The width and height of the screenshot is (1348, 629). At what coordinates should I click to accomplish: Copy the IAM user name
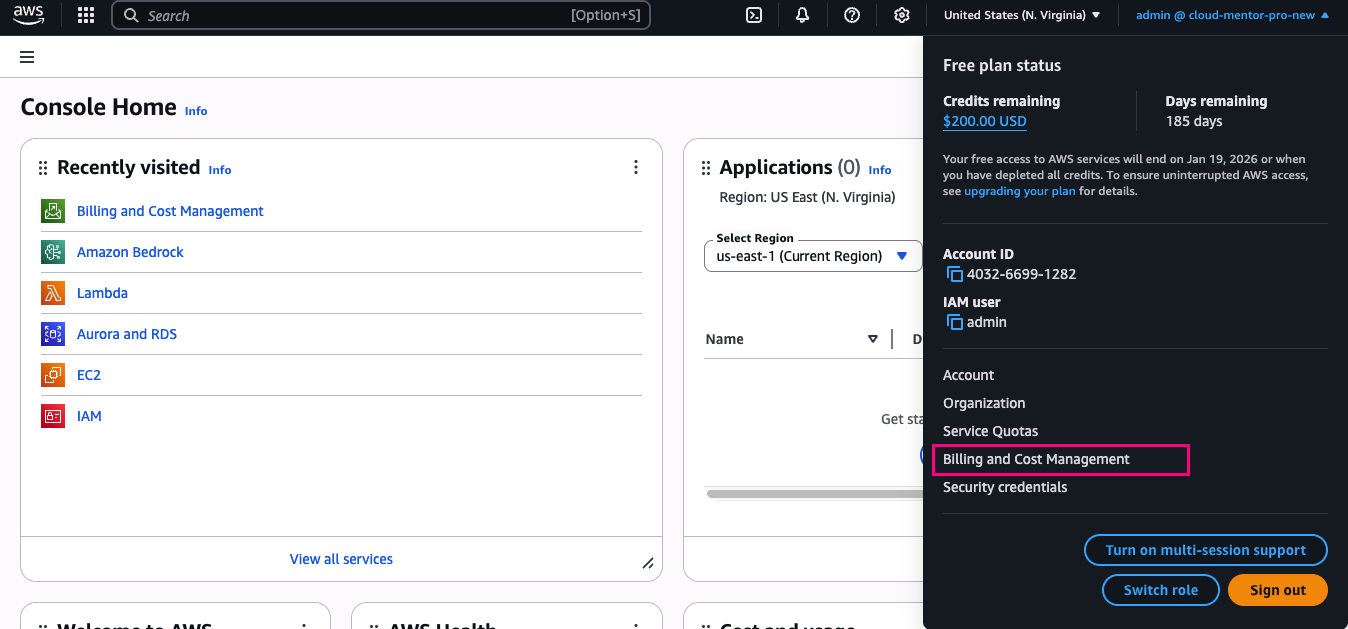click(x=954, y=322)
